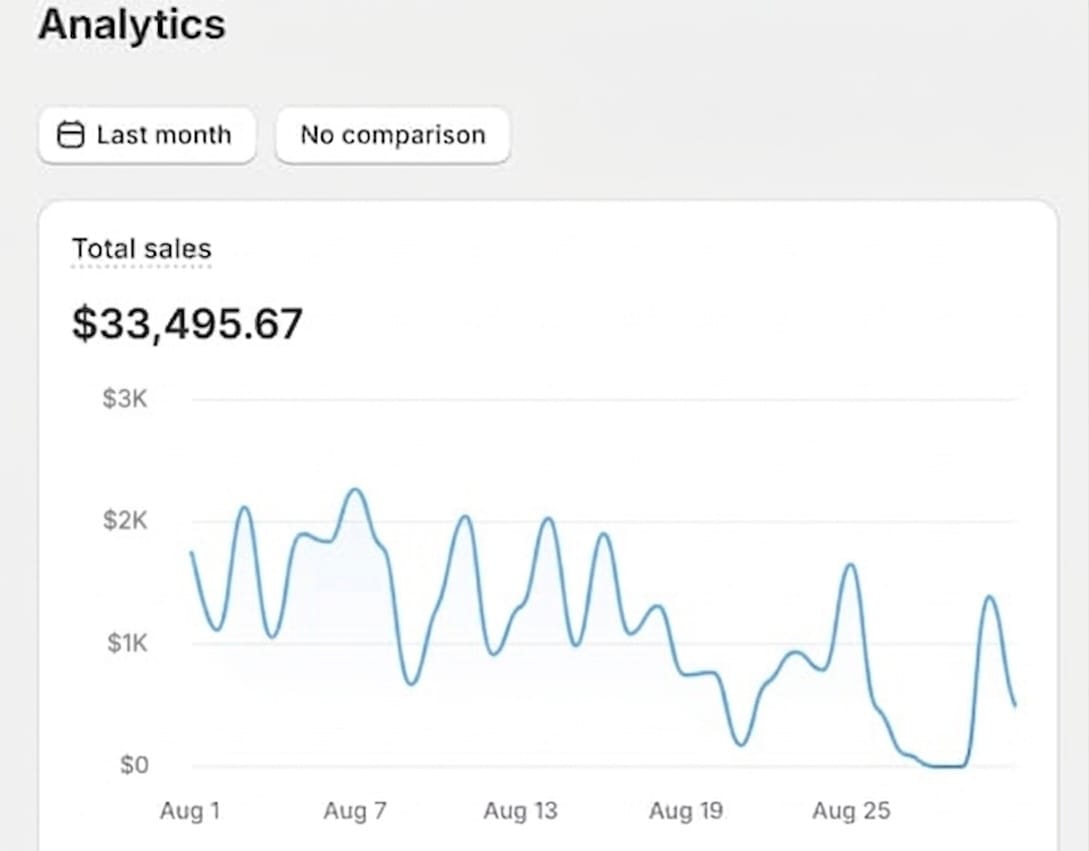This screenshot has height=851, width=1089.
Task: Click the Aug 19 x-axis label
Action: [685, 811]
